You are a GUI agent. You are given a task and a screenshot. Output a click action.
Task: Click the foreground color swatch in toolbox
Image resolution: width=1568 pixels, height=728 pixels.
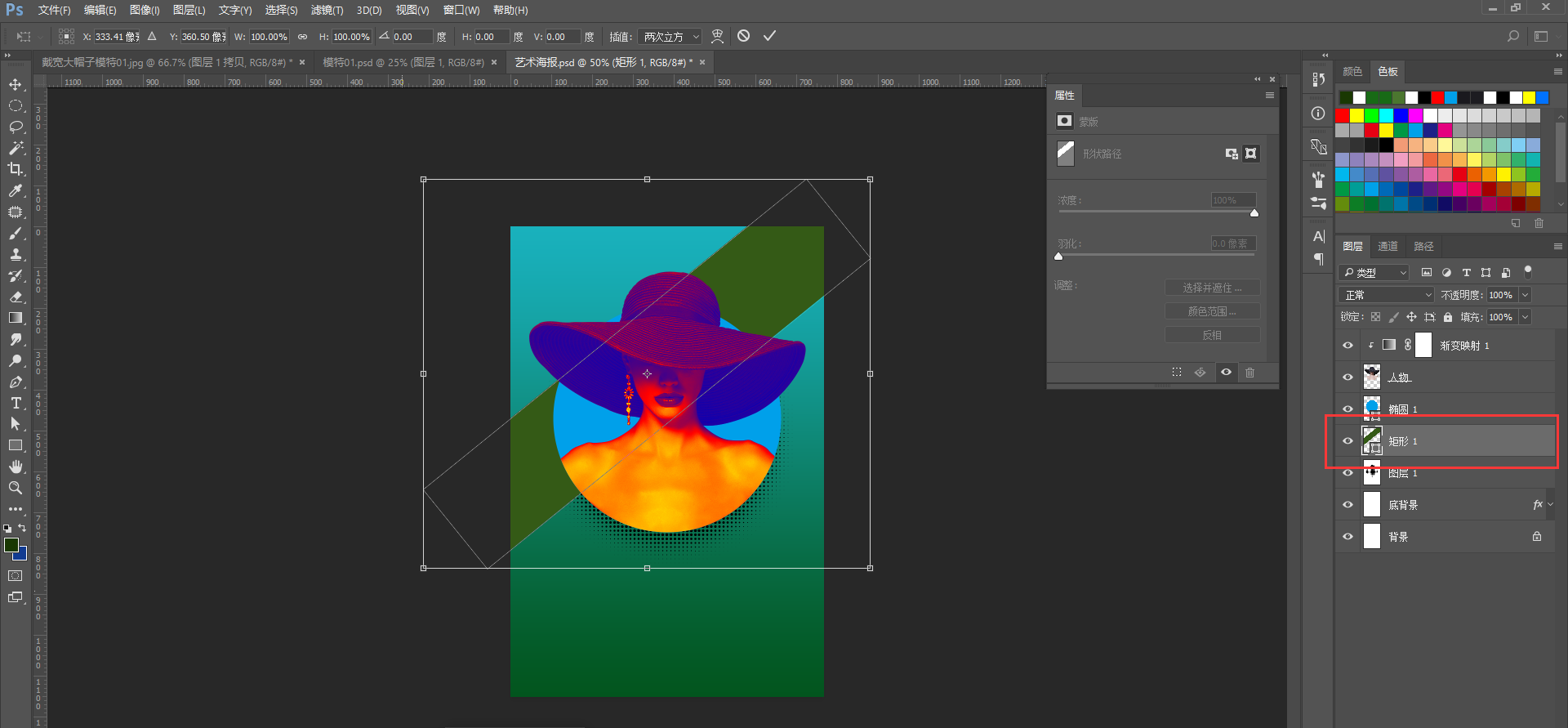pos(11,545)
